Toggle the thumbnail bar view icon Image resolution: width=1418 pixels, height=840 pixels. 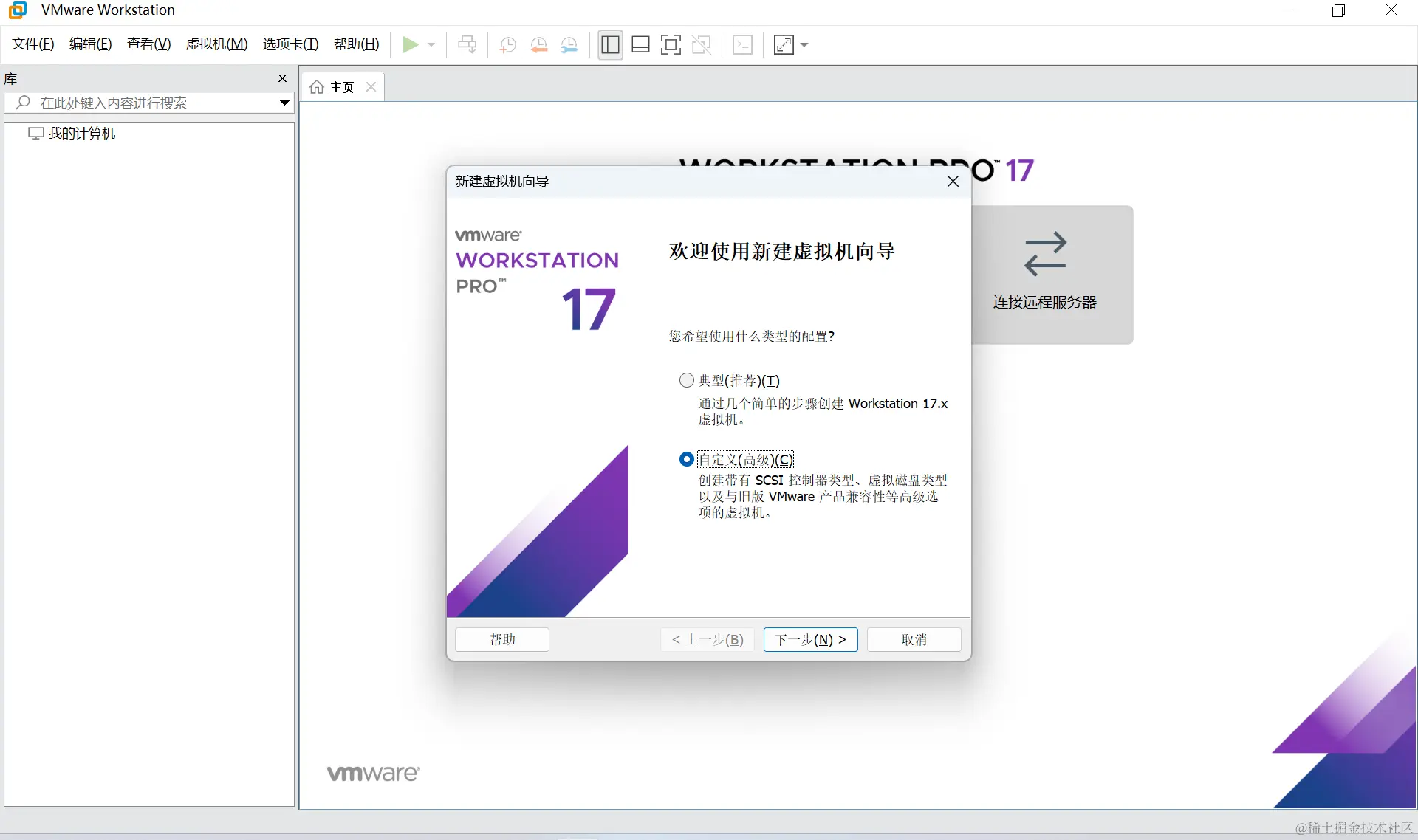pyautogui.click(x=640, y=45)
